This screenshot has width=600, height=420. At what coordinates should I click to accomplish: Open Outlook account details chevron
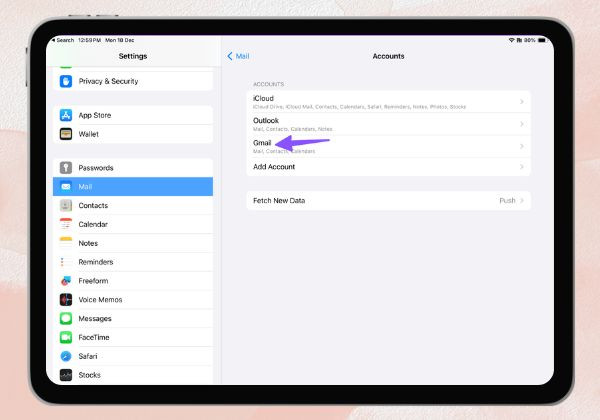[522, 124]
